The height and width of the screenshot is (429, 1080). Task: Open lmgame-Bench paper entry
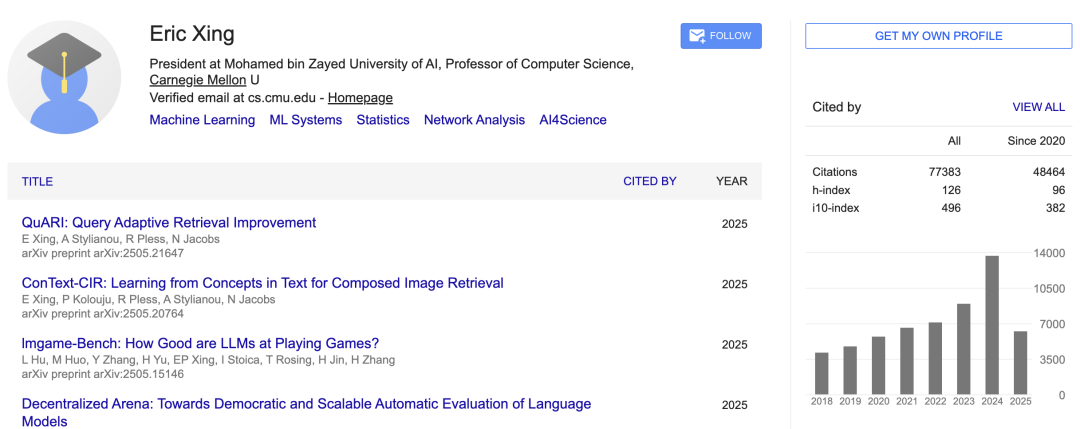tap(200, 344)
